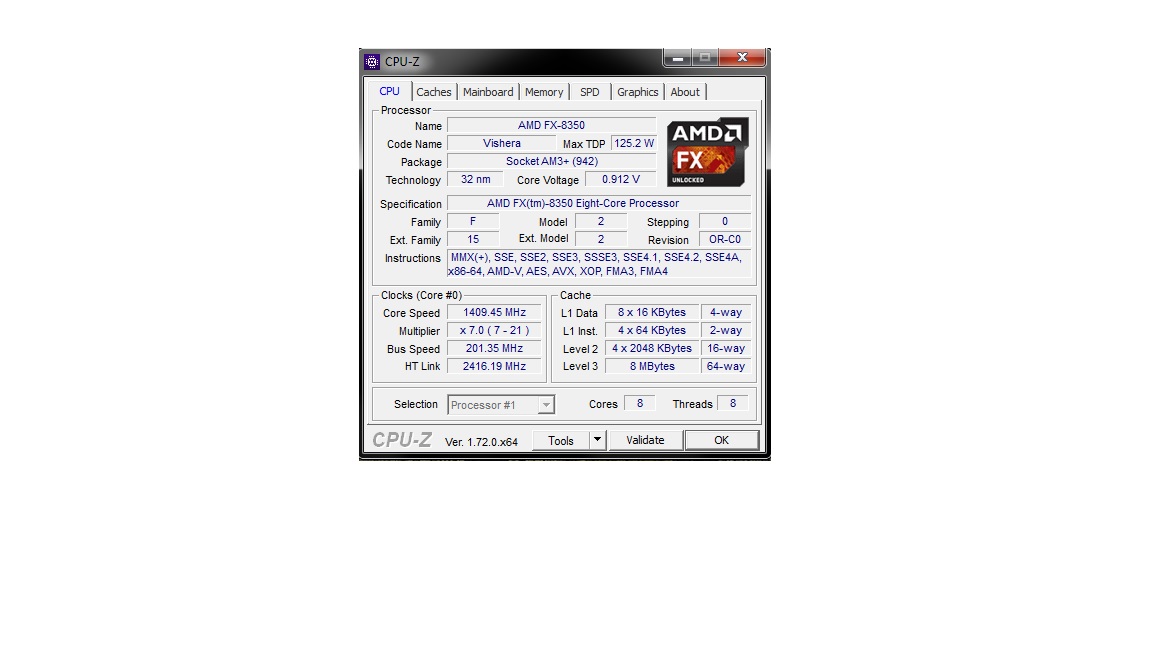
Task: Click the processor name AMD FX-8350
Action: pyautogui.click(x=551, y=125)
